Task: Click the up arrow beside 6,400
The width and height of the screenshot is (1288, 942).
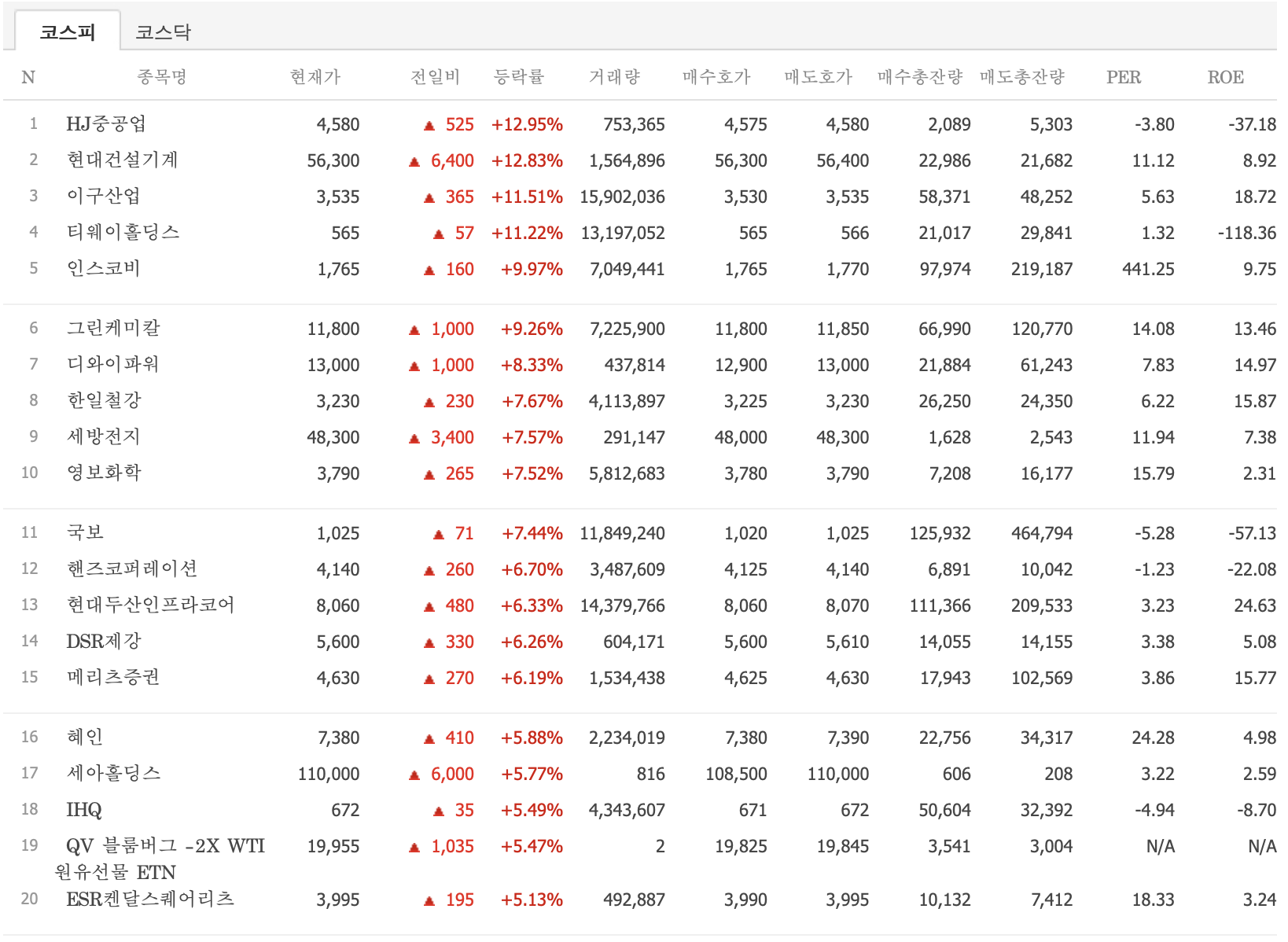Action: coord(414,161)
